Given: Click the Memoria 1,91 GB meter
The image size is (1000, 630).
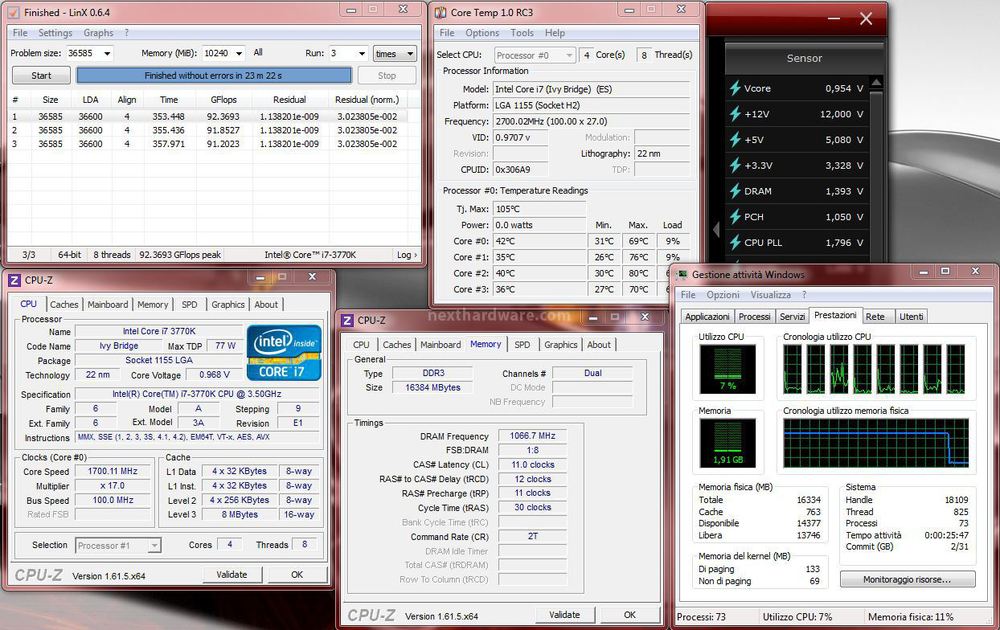Looking at the screenshot, I should pos(727,443).
